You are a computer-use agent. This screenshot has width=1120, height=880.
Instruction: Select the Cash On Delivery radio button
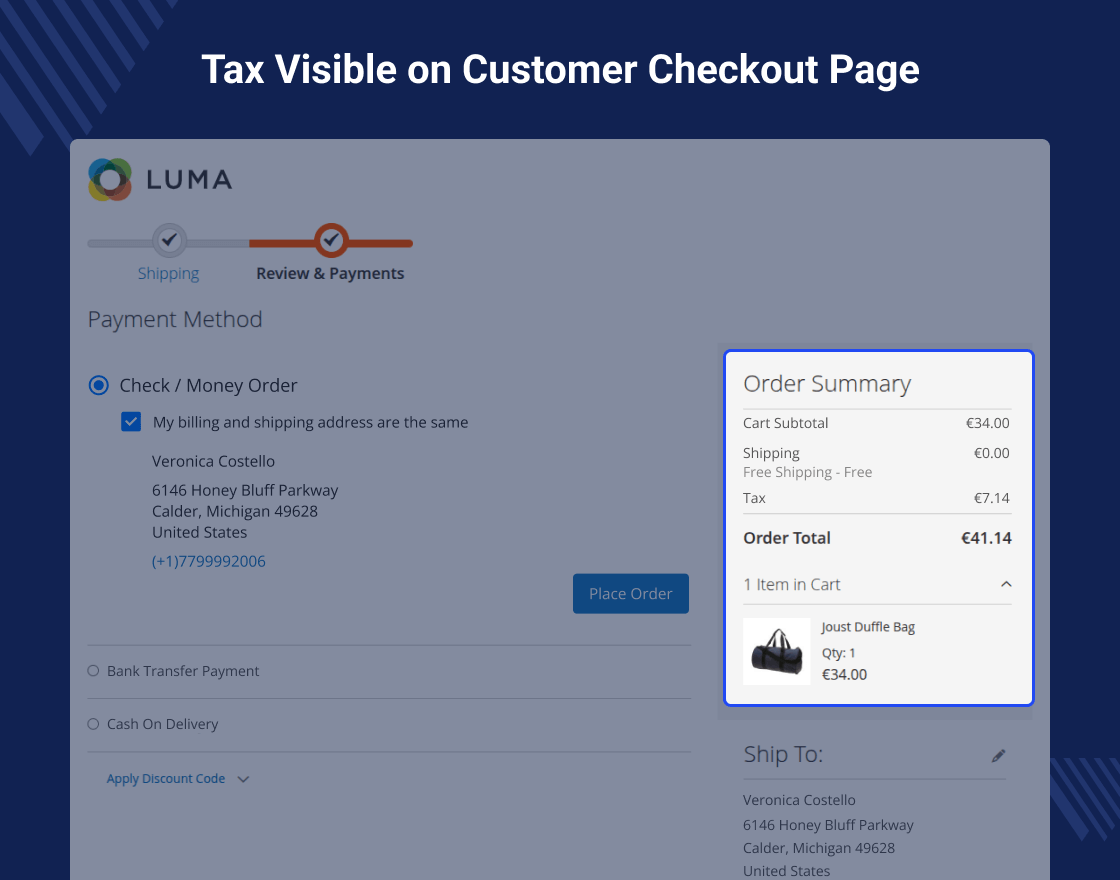tap(93, 724)
